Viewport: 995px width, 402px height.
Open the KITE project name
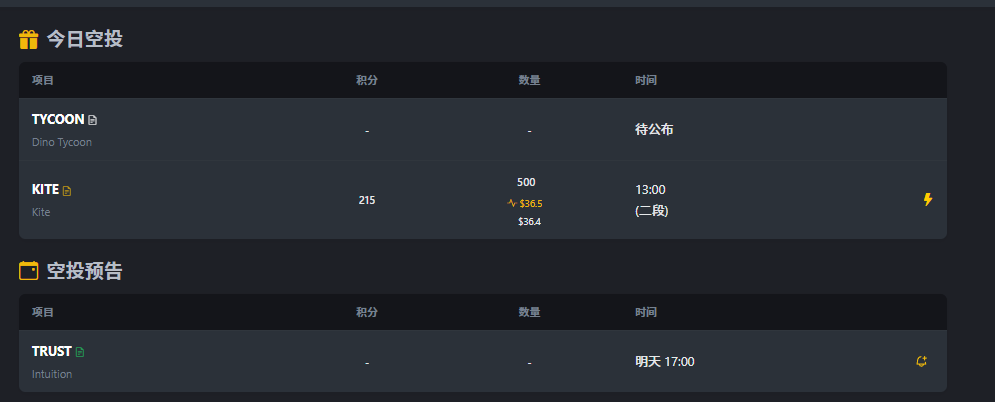coord(45,189)
